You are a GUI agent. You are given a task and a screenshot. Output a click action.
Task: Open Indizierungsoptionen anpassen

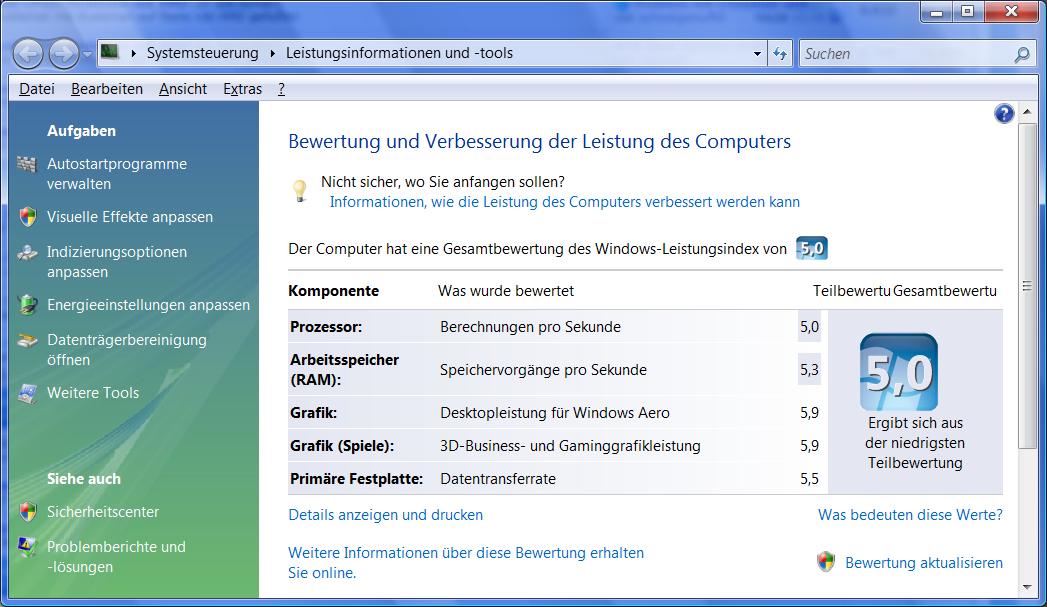[x=117, y=262]
